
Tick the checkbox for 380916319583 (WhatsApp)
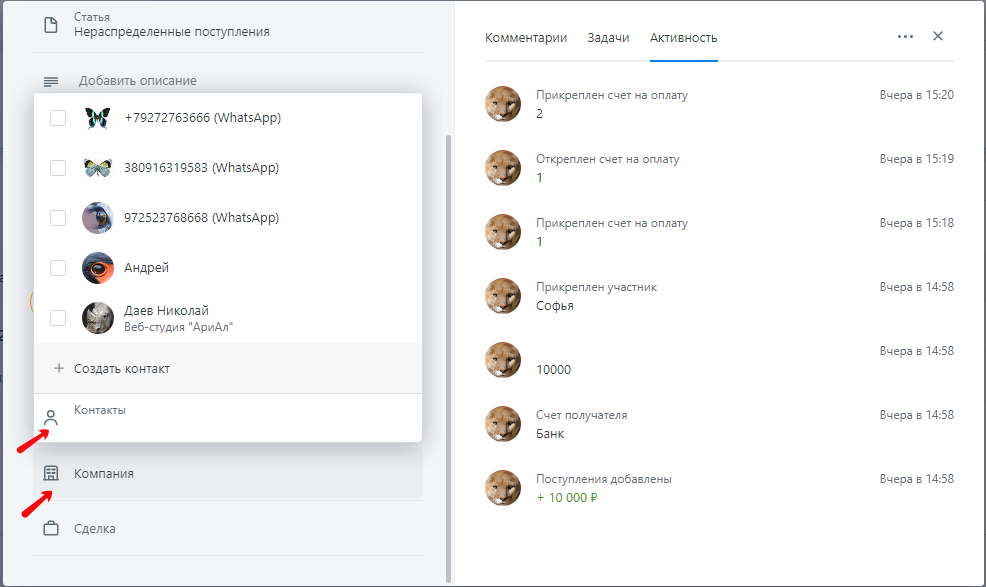pos(58,168)
